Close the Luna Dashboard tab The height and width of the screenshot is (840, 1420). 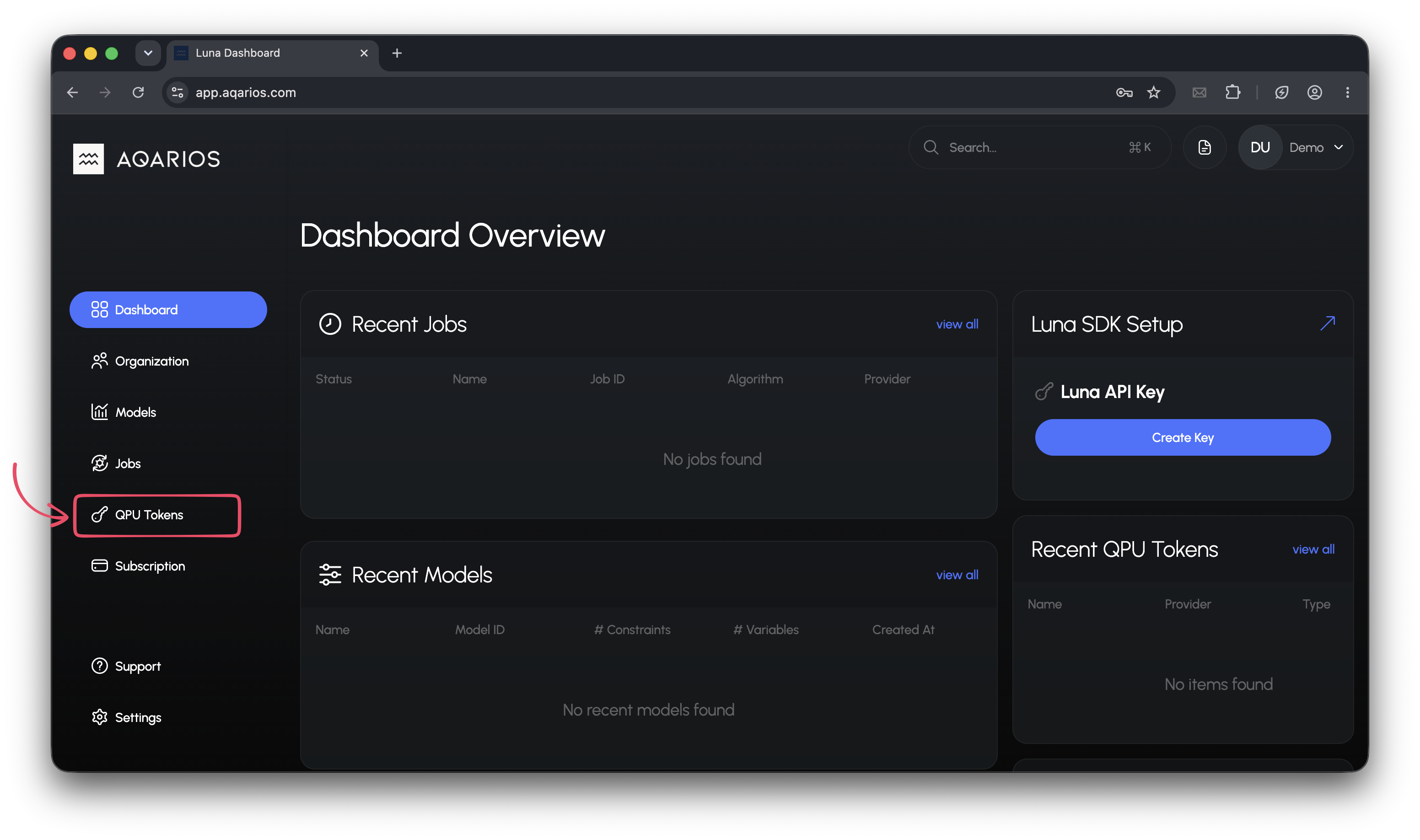point(364,53)
